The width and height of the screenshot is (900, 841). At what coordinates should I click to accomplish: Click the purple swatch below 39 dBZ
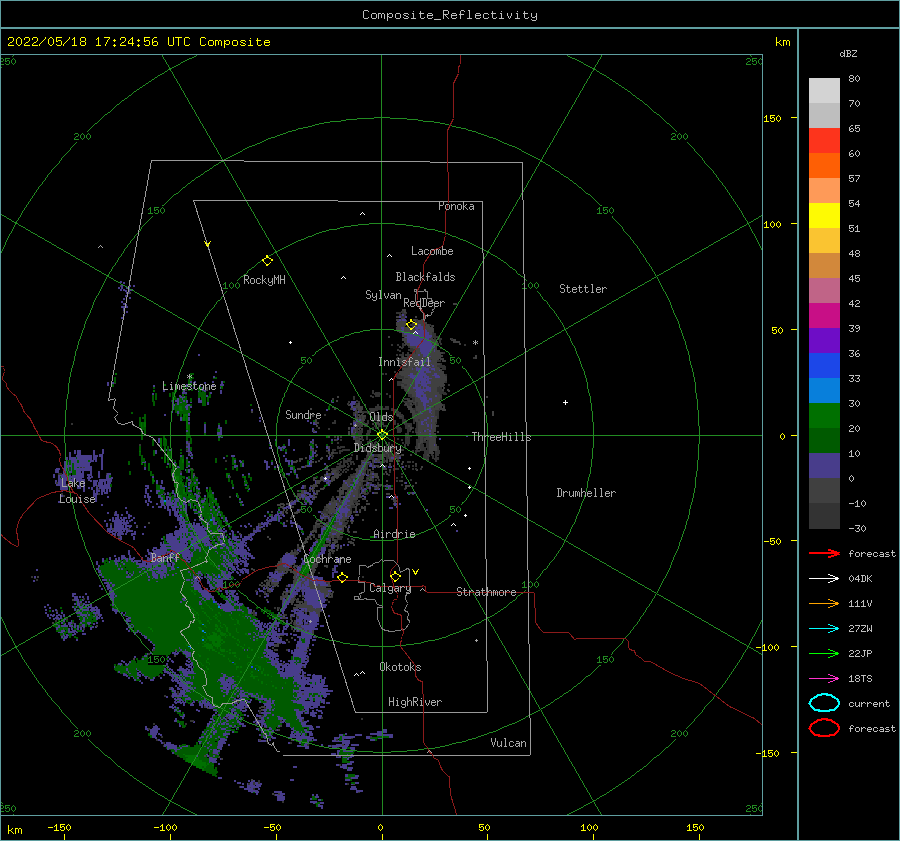(824, 340)
